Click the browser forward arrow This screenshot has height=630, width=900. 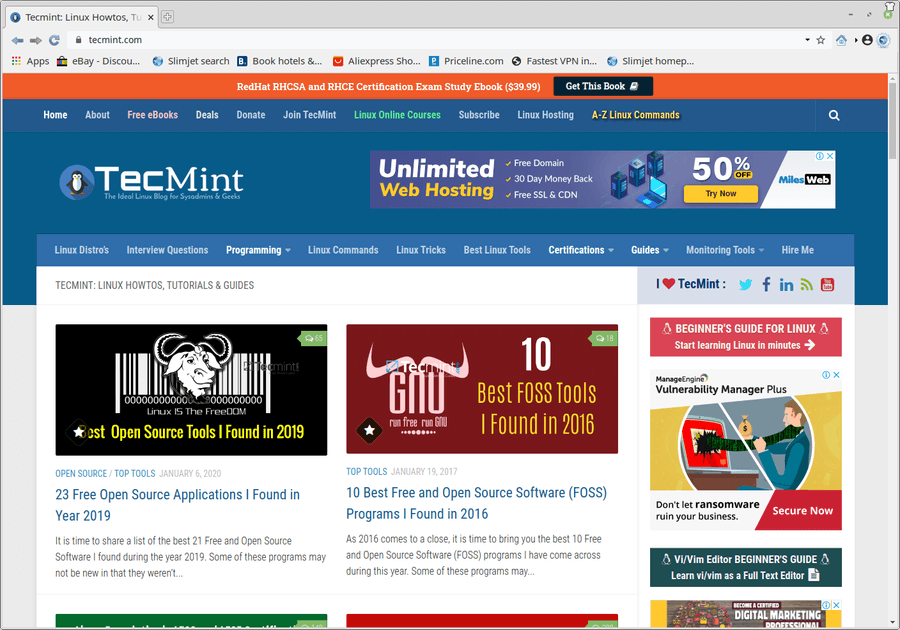(x=36, y=40)
